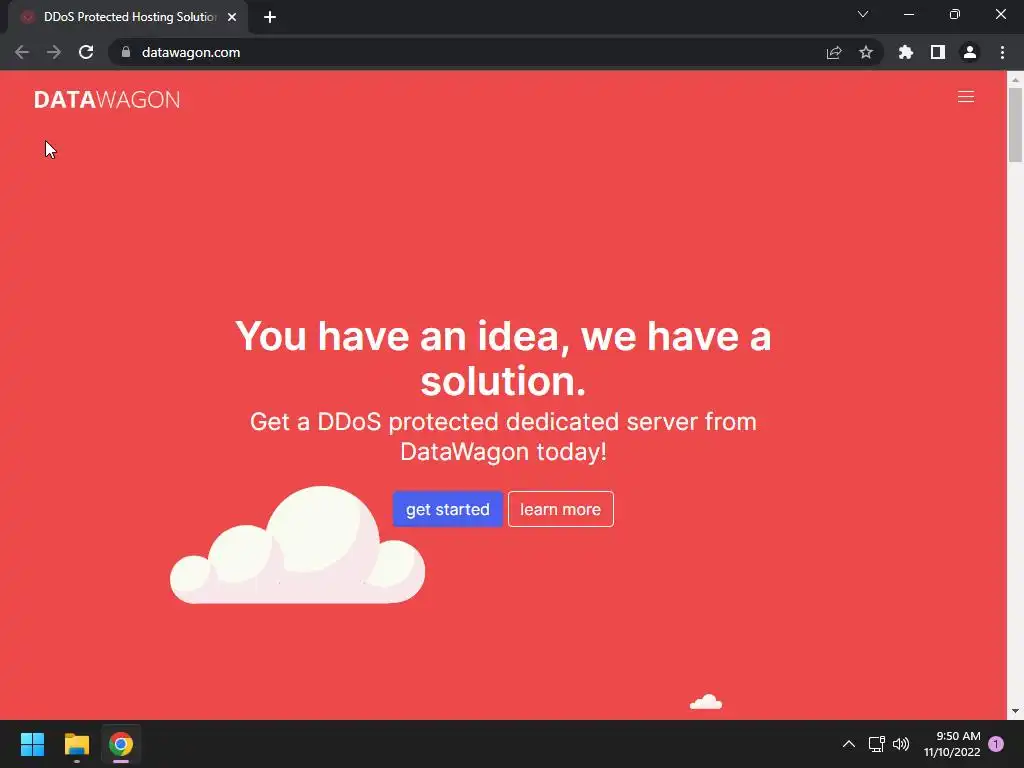The width and height of the screenshot is (1024, 768).
Task: Open the notification count badge
Action: click(x=996, y=744)
